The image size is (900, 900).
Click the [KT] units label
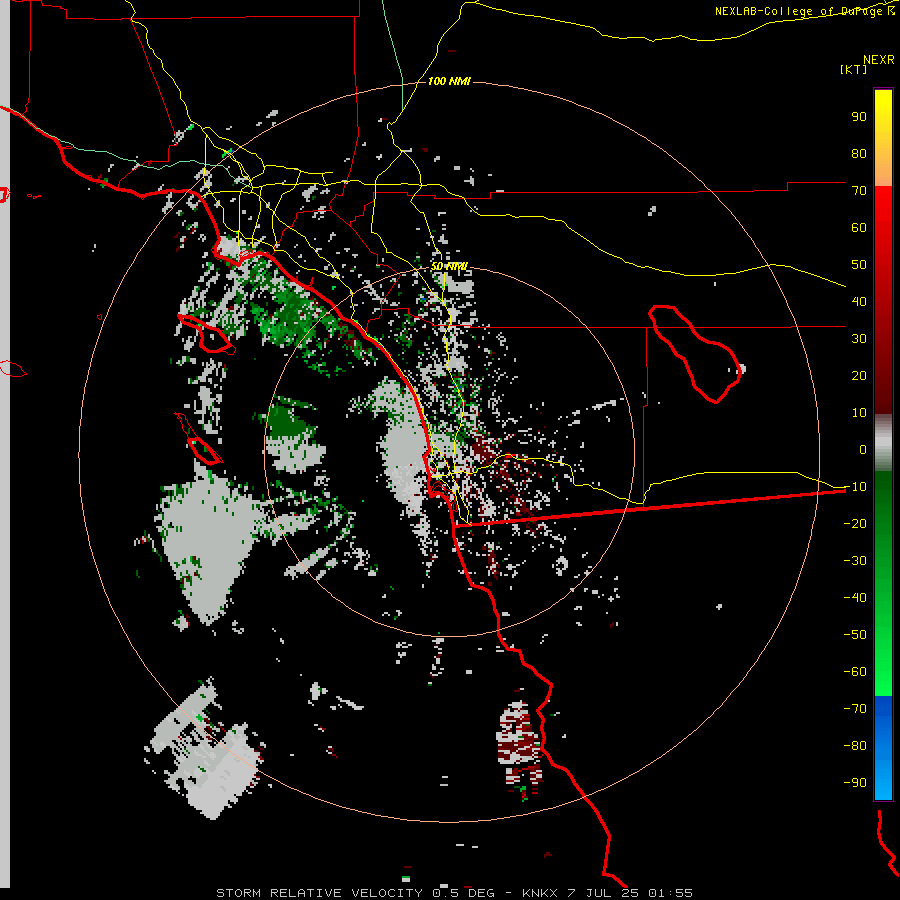click(x=853, y=69)
